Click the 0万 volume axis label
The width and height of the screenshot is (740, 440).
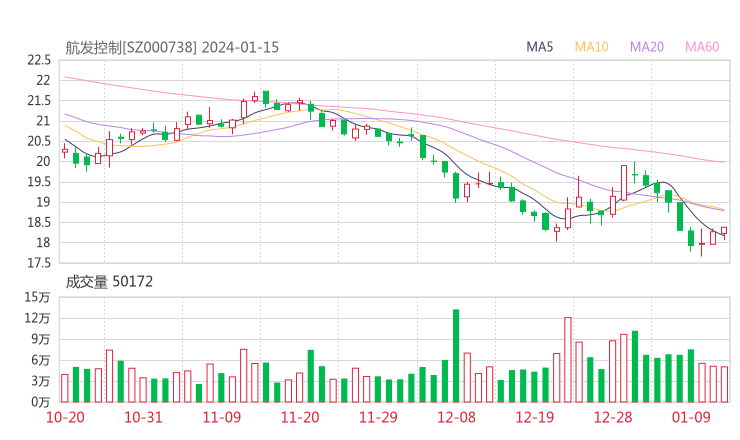pos(41,402)
